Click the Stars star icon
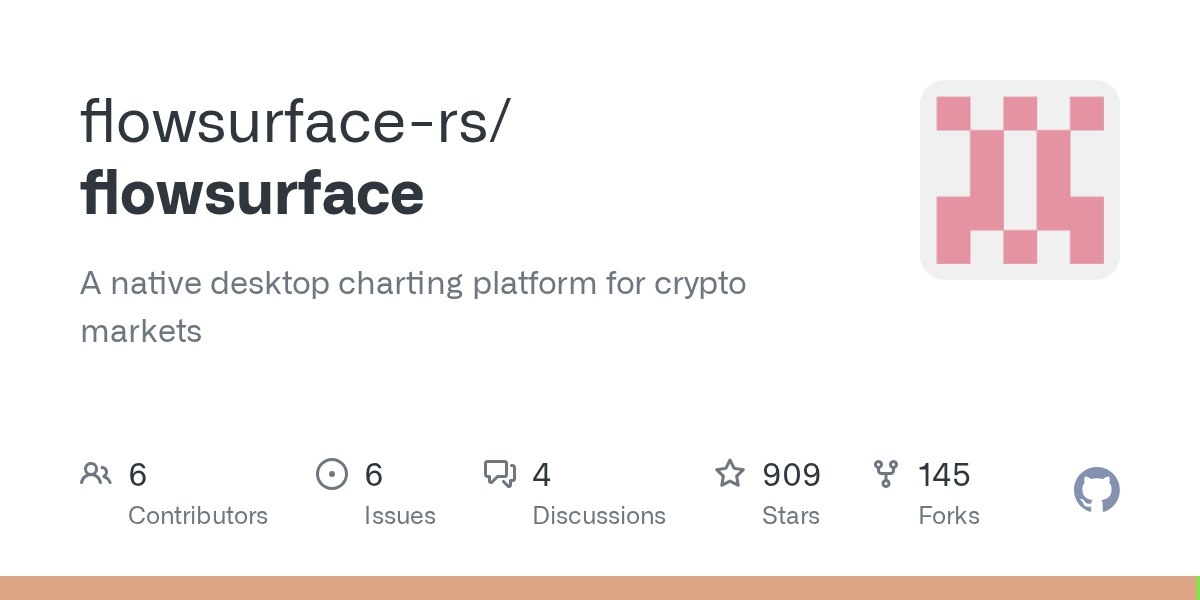Viewport: 1200px width, 600px height. pos(730,473)
